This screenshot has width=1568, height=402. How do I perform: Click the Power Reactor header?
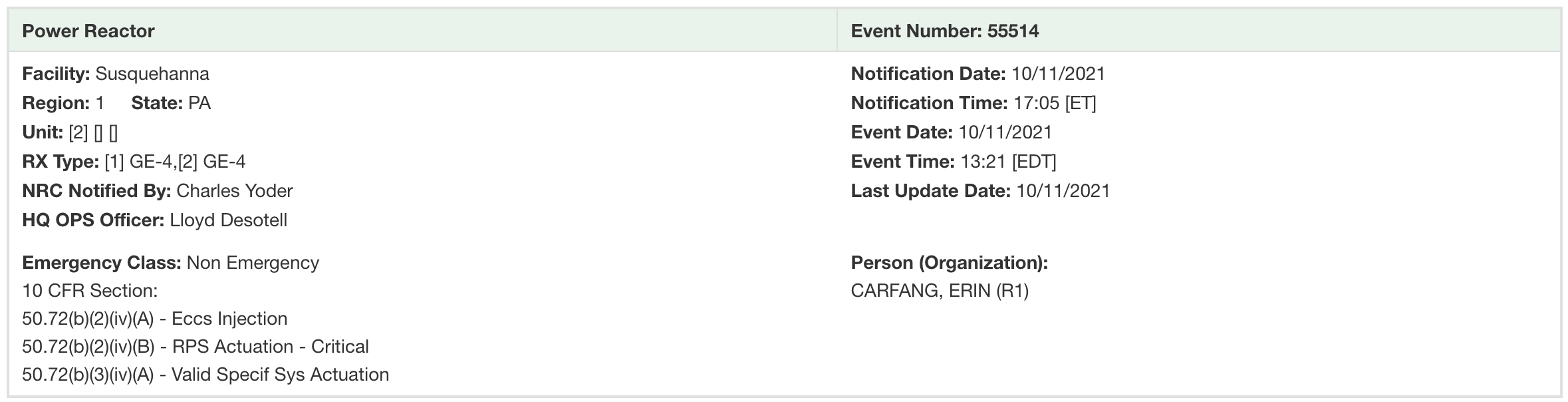pos(88,31)
